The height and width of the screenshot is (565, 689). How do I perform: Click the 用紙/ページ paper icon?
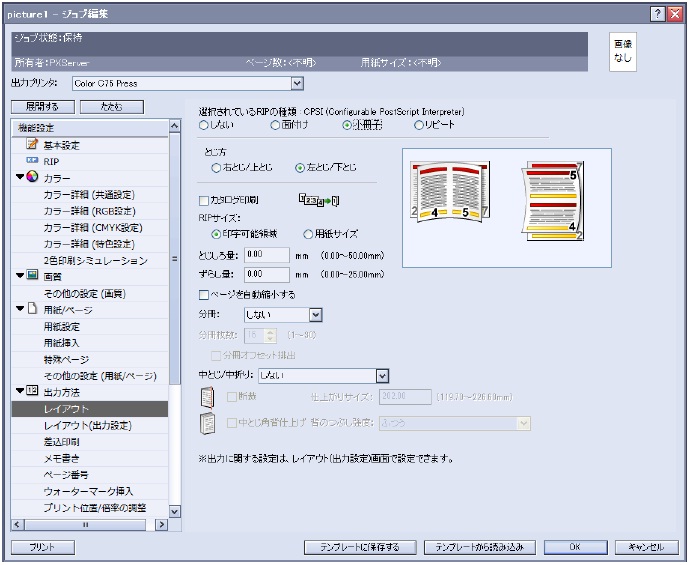[x=33, y=310]
